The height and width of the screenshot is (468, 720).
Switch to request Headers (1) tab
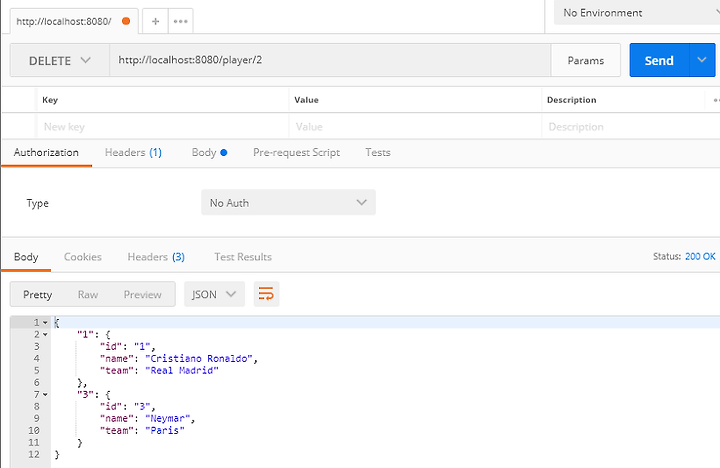[x=133, y=152]
